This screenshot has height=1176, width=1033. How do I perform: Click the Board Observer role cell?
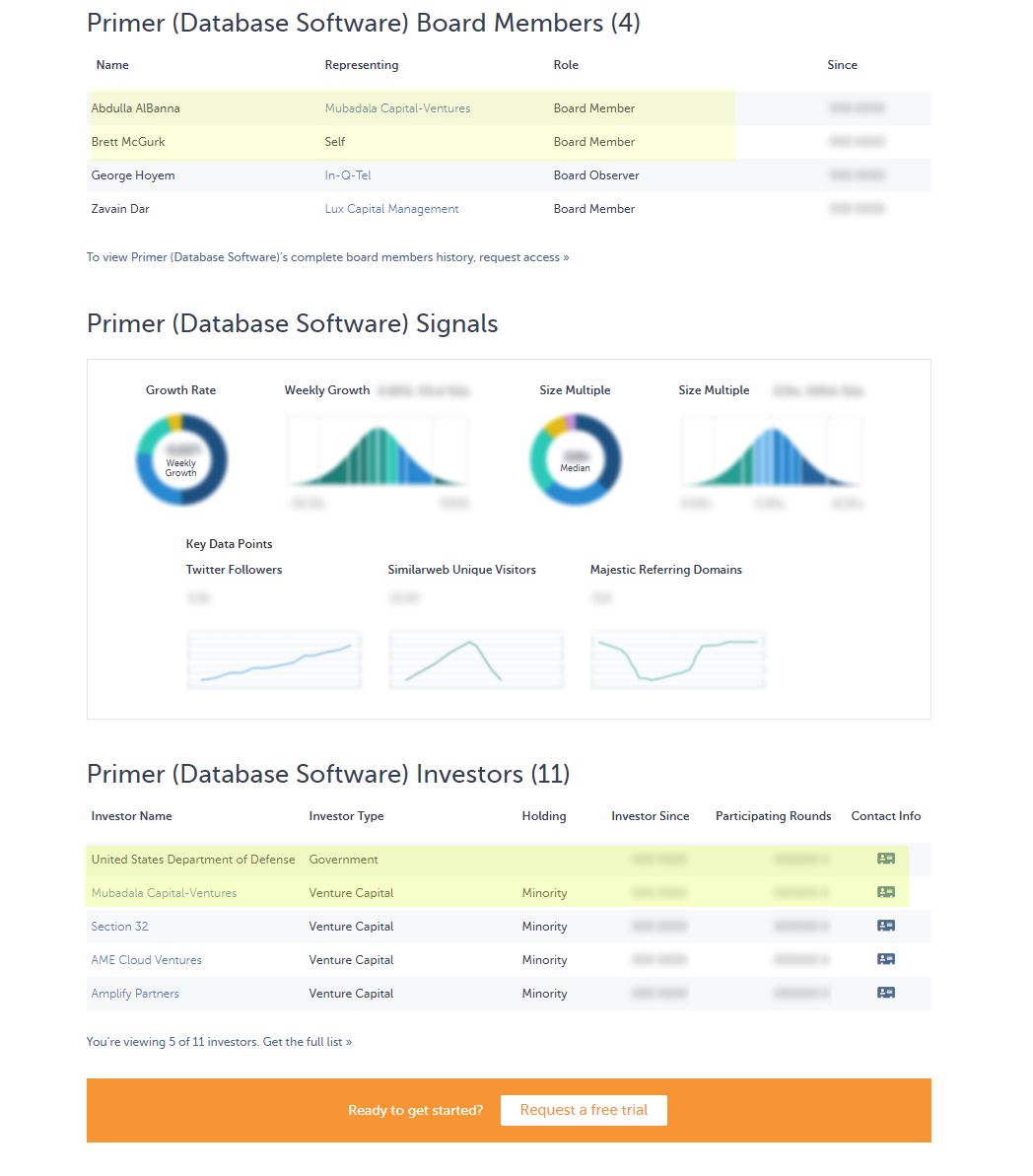(596, 175)
